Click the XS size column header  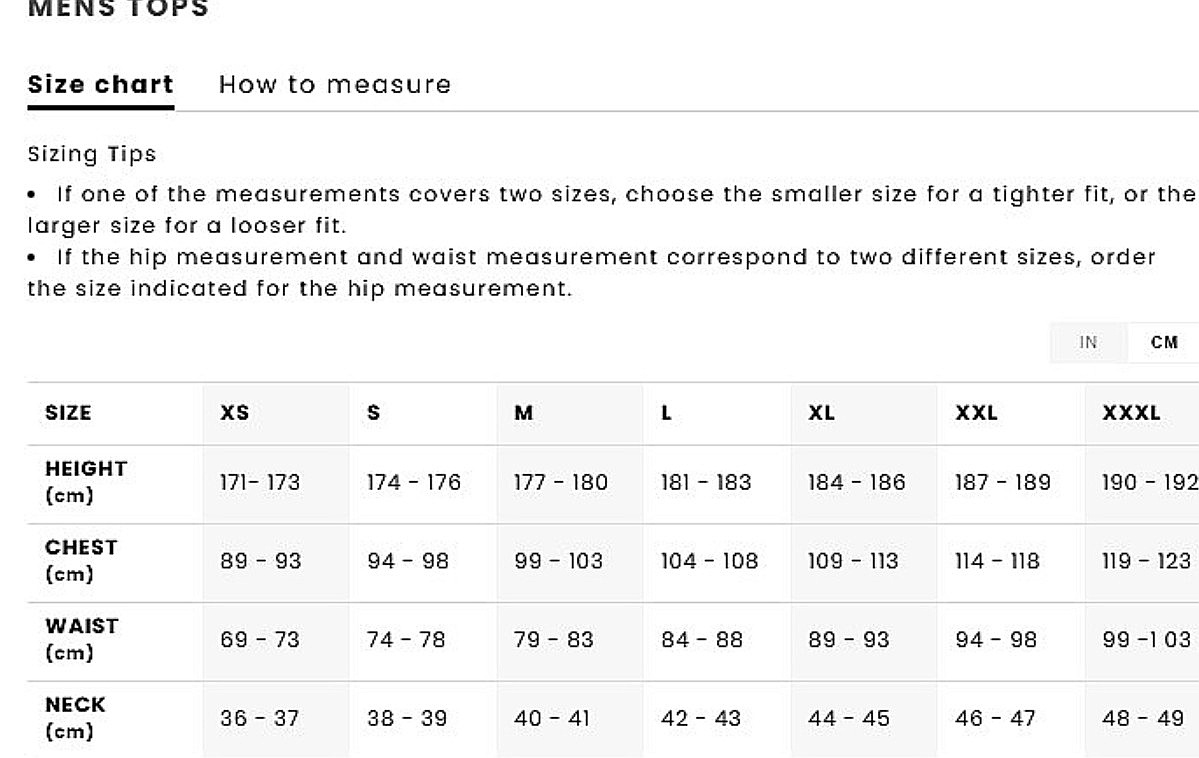point(235,413)
